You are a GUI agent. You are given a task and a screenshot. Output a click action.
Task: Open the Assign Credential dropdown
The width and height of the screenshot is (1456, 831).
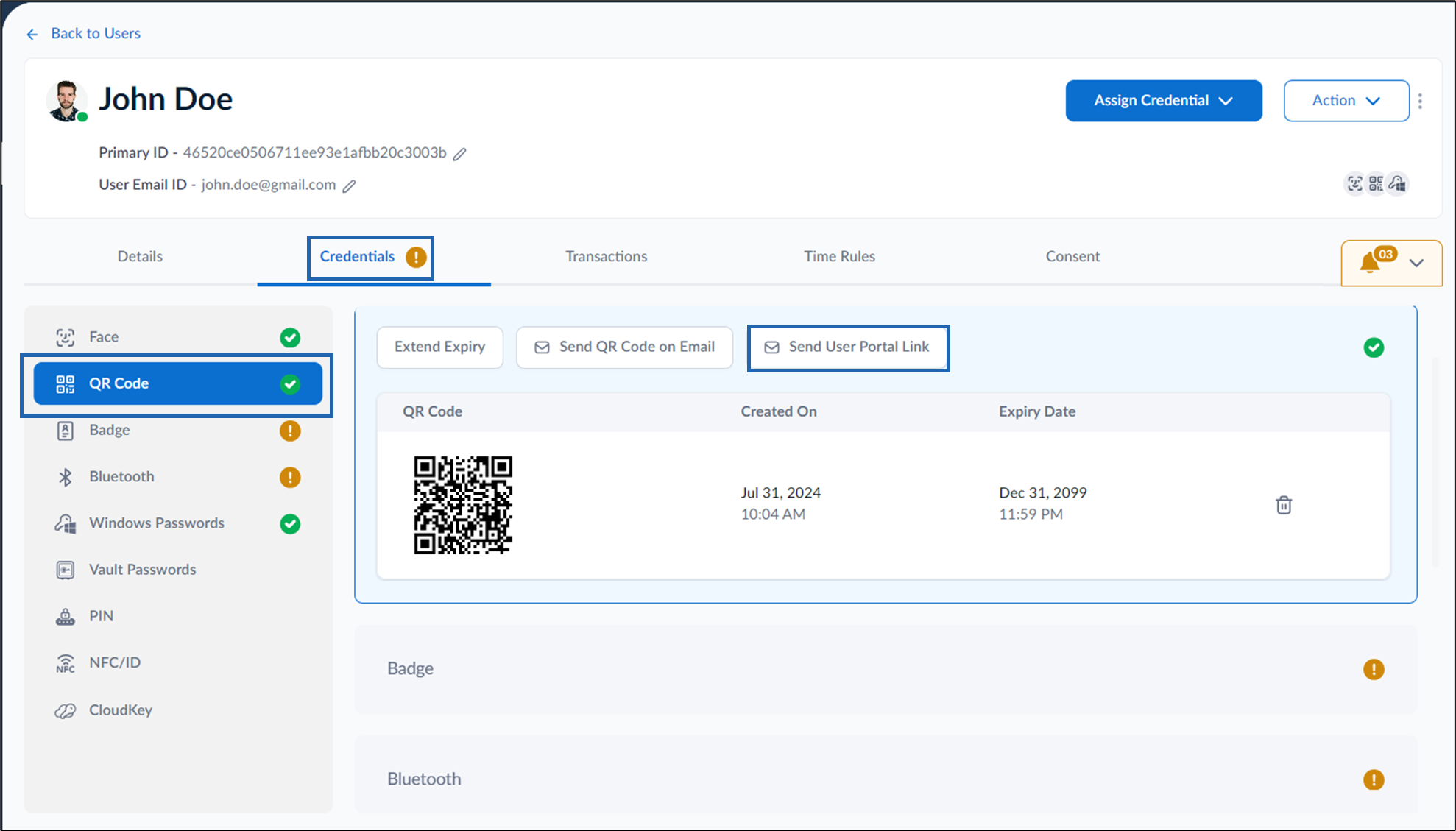tap(1164, 101)
